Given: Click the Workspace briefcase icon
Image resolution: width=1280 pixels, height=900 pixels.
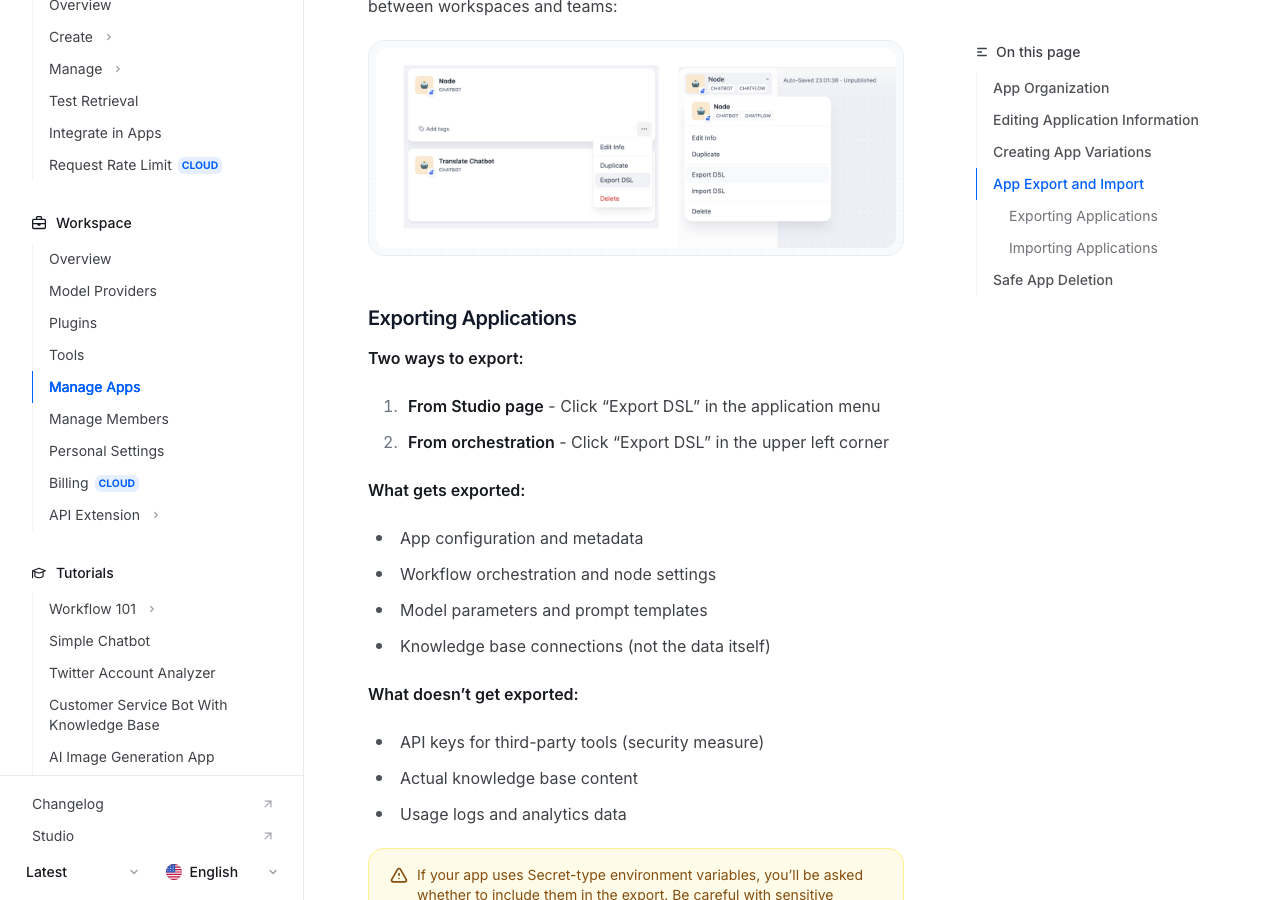Looking at the screenshot, I should [x=39, y=223].
